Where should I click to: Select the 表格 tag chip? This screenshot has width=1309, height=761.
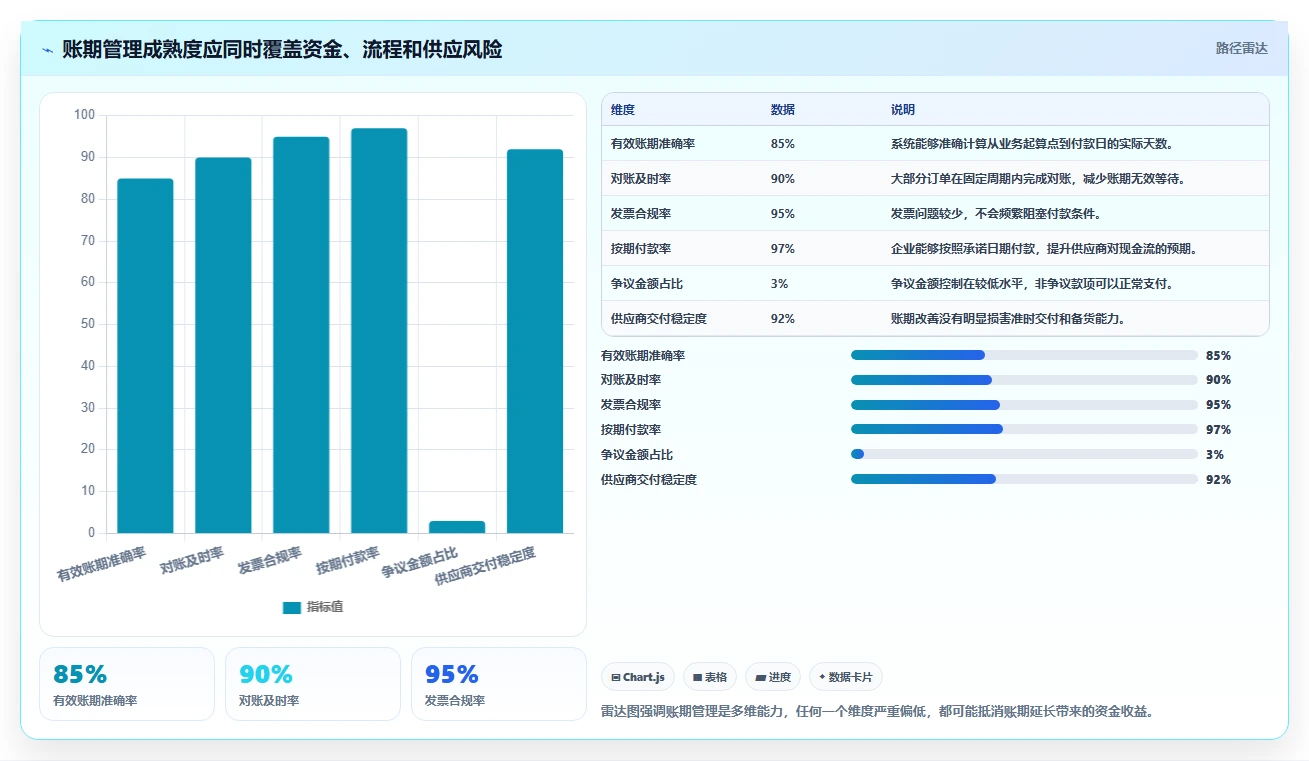click(x=710, y=677)
